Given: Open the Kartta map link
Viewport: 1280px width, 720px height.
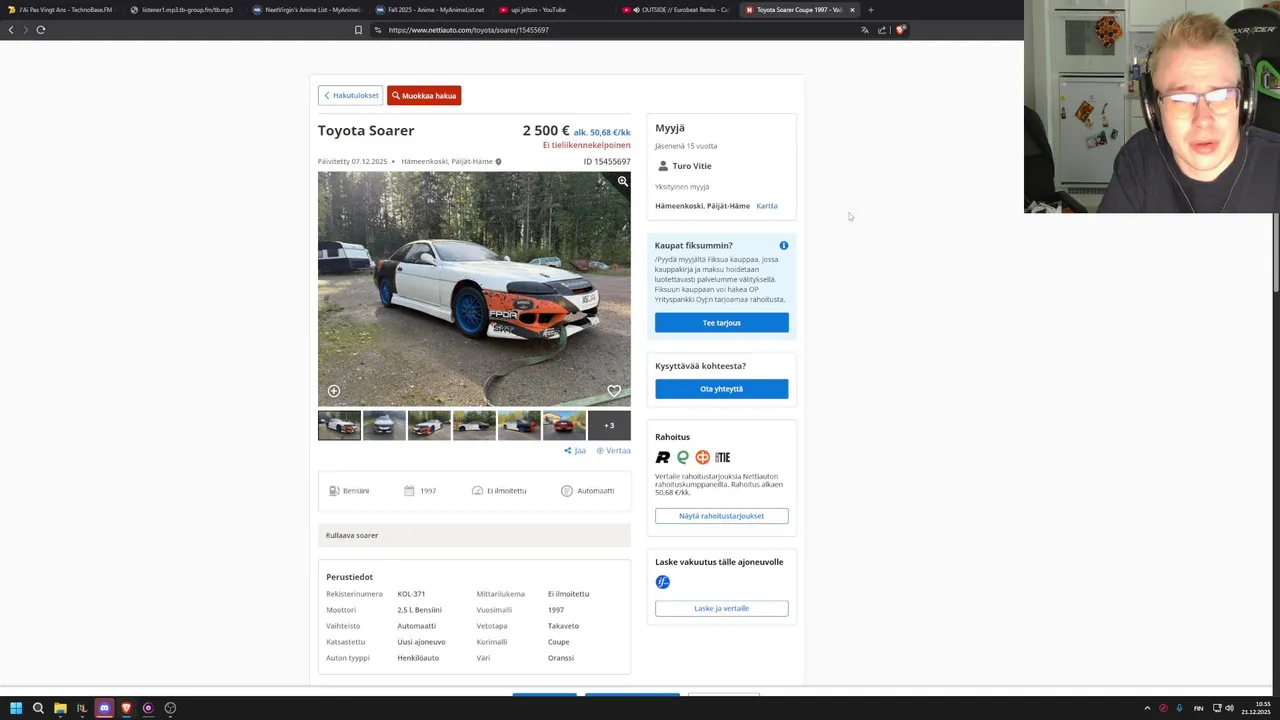Looking at the screenshot, I should tap(767, 205).
